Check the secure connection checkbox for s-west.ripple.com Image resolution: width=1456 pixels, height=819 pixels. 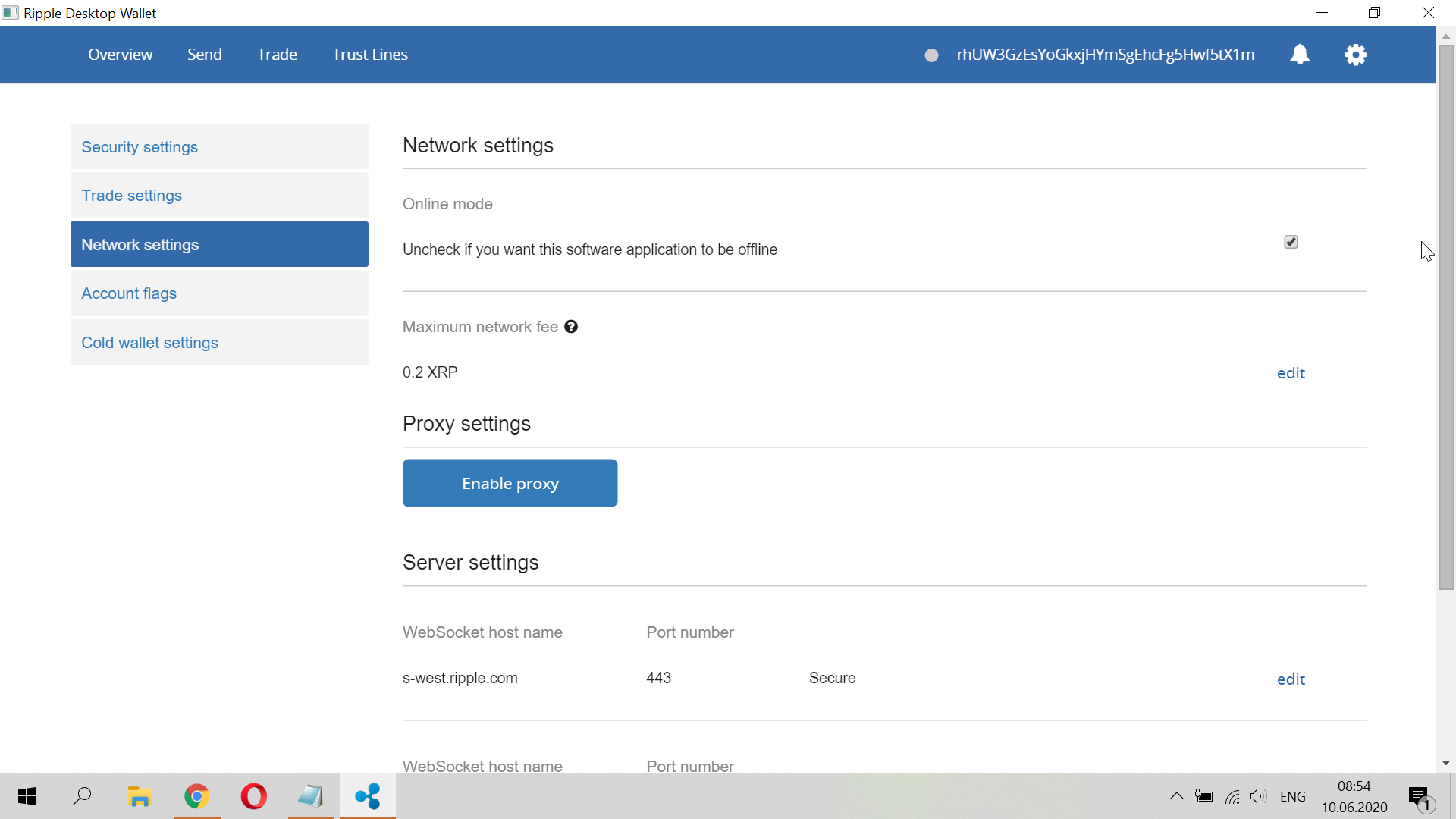pyautogui.click(x=831, y=678)
